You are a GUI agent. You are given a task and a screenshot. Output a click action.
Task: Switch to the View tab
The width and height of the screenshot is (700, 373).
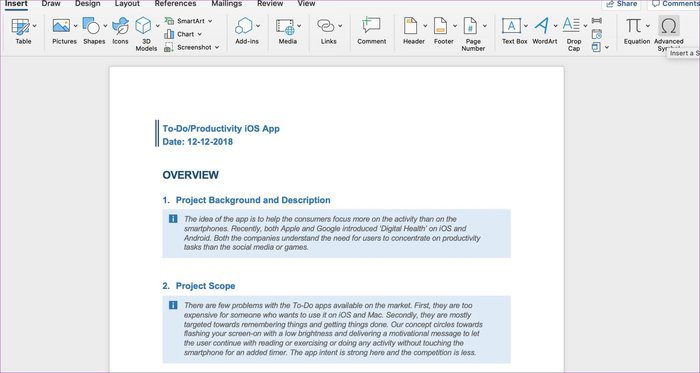[x=306, y=4]
